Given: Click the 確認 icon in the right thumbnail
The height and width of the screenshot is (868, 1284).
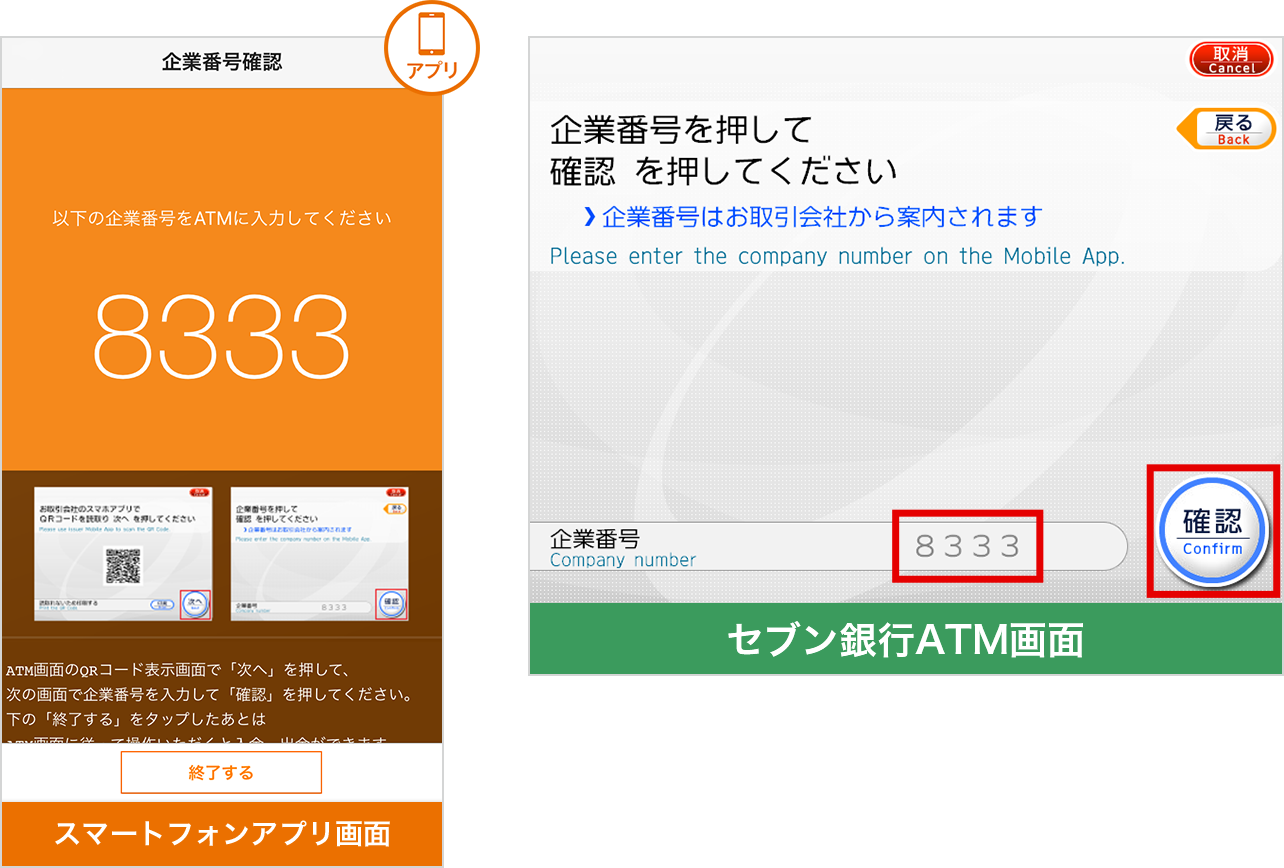Looking at the screenshot, I should coord(391,603).
